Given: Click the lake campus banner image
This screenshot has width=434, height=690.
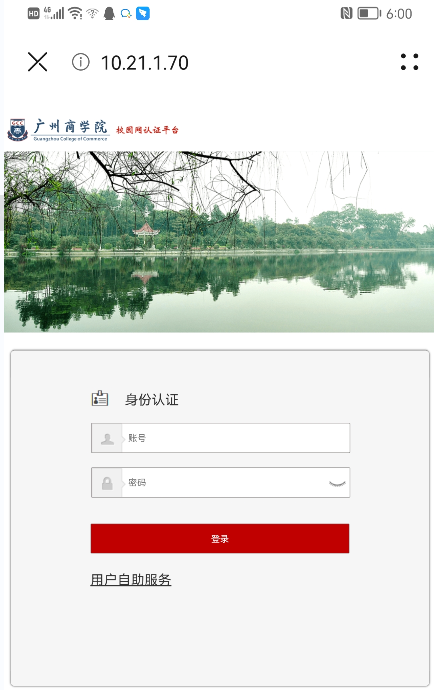Looking at the screenshot, I should [219, 242].
